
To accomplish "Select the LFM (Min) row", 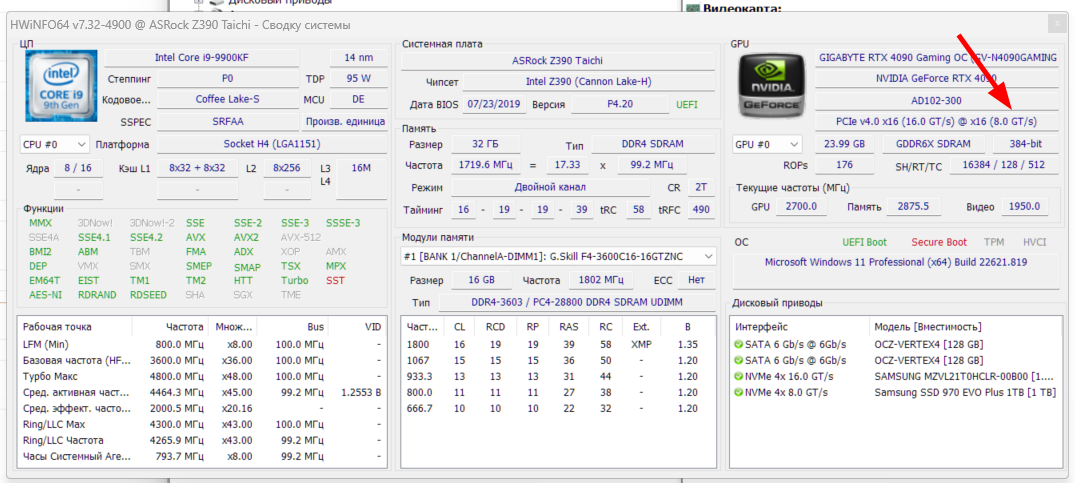I will pyautogui.click(x=202, y=345).
